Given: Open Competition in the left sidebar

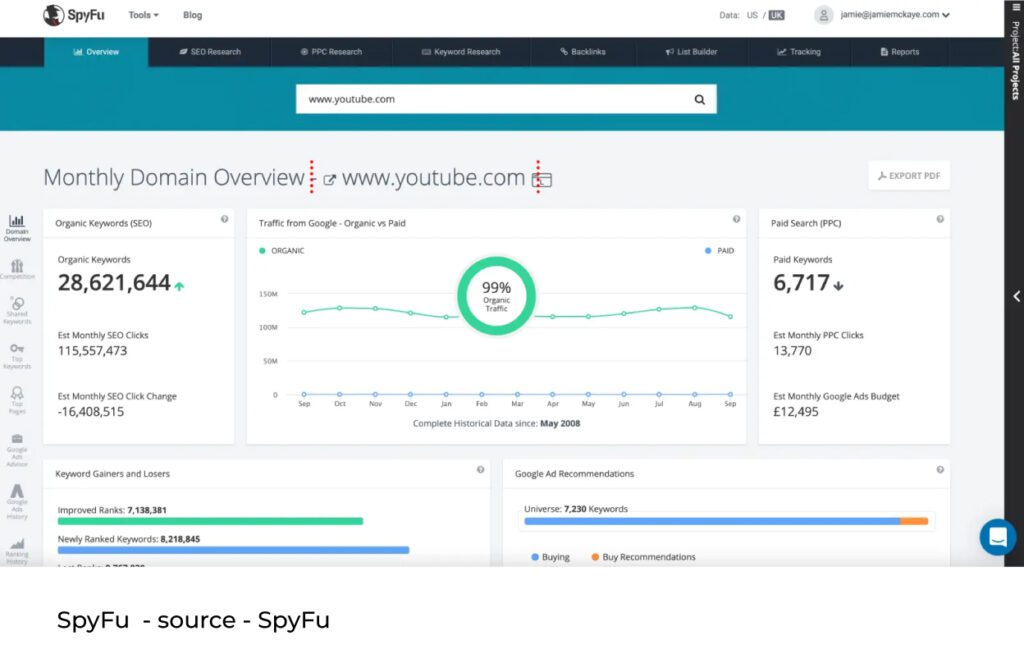Looking at the screenshot, I should pyautogui.click(x=17, y=269).
